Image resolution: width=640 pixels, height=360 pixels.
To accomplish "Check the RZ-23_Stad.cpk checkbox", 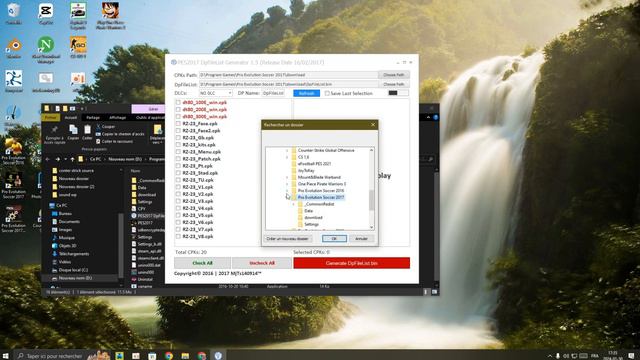I will (178, 173).
